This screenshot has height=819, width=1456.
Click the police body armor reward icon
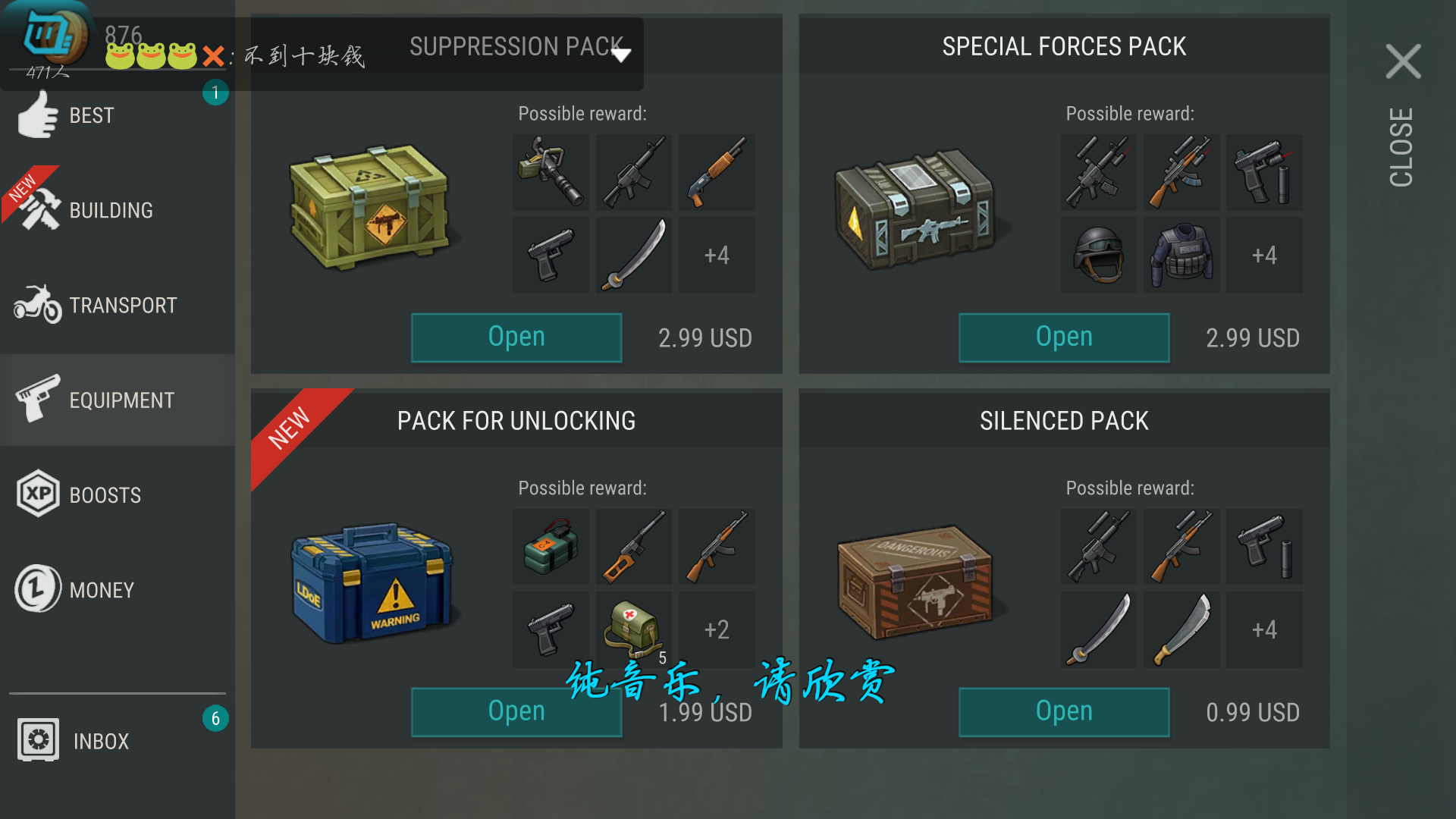[x=1181, y=255]
